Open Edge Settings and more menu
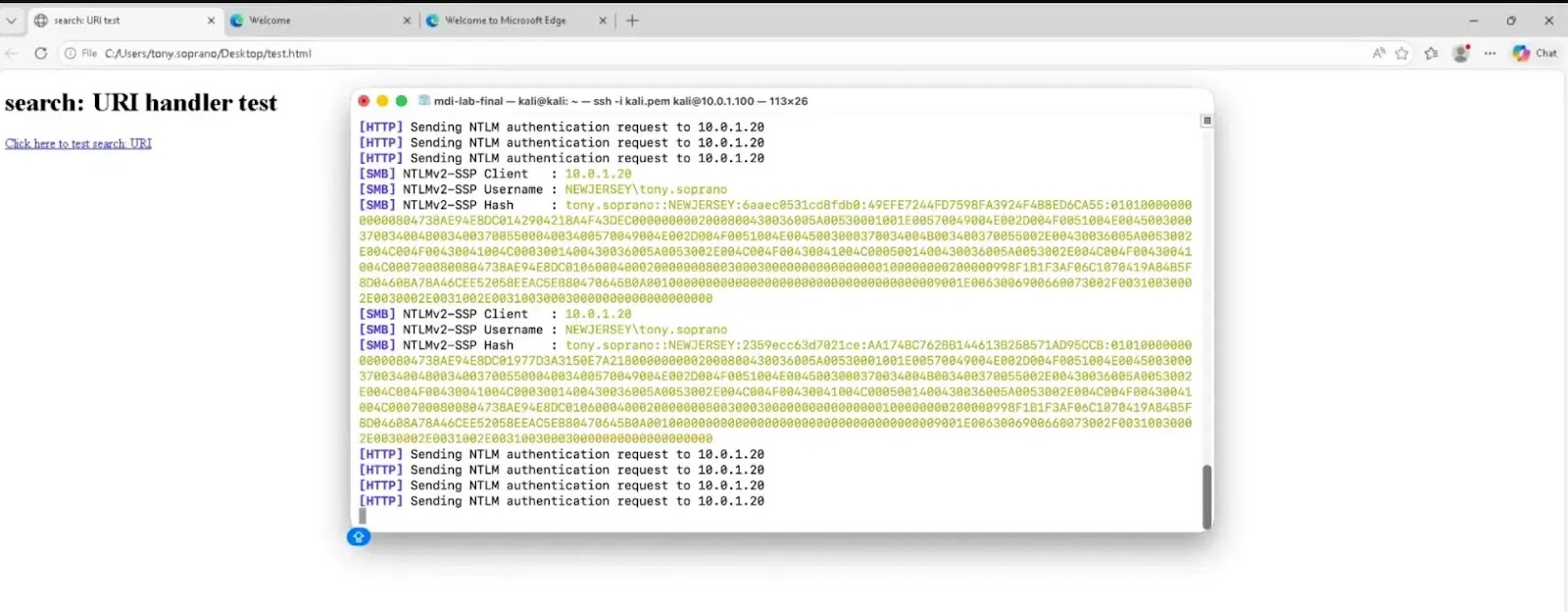 1491,53
